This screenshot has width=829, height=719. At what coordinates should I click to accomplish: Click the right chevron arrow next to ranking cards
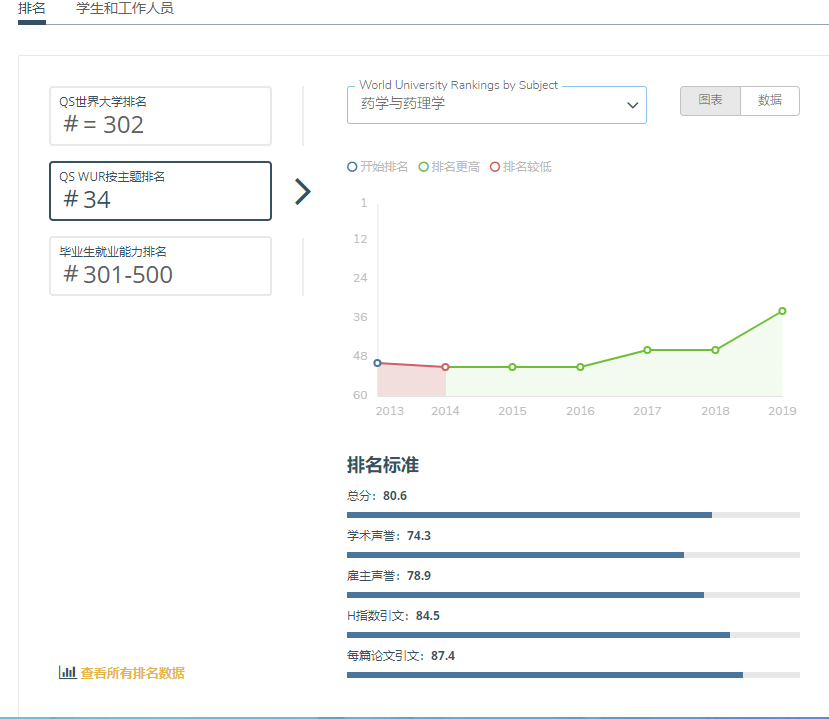coord(303,191)
